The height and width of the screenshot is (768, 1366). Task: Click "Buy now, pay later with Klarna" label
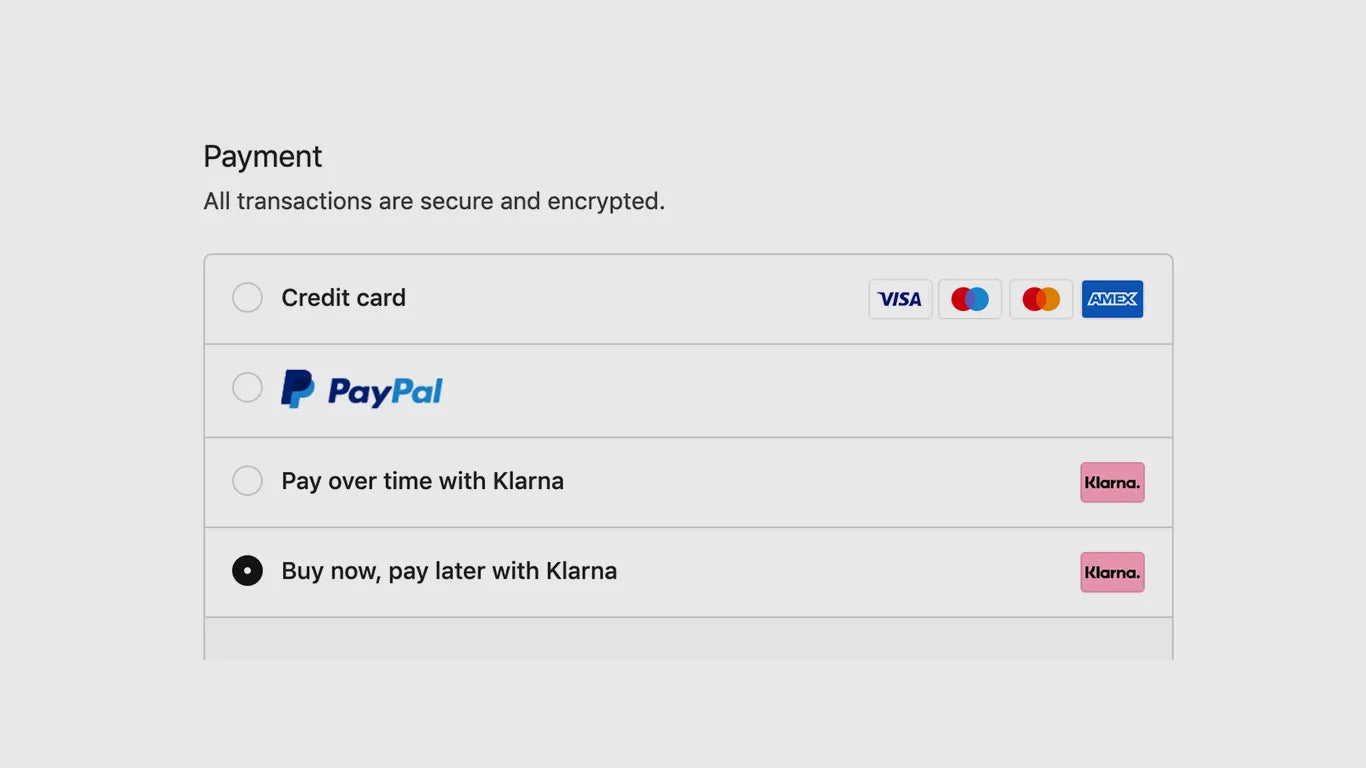pos(449,571)
